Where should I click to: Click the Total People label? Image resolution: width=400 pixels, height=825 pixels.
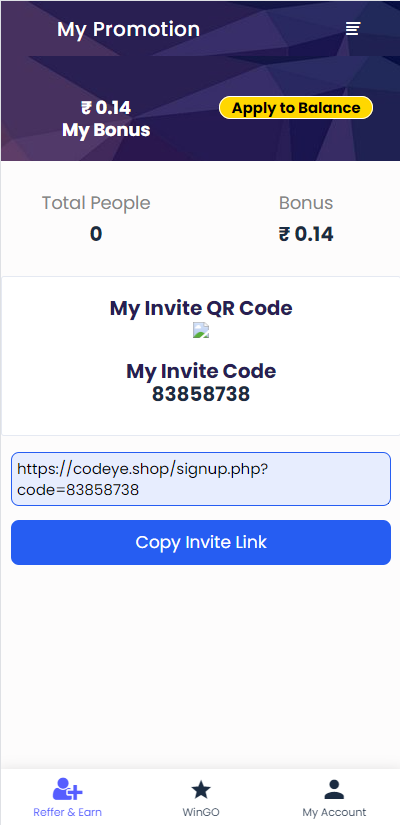point(96,203)
